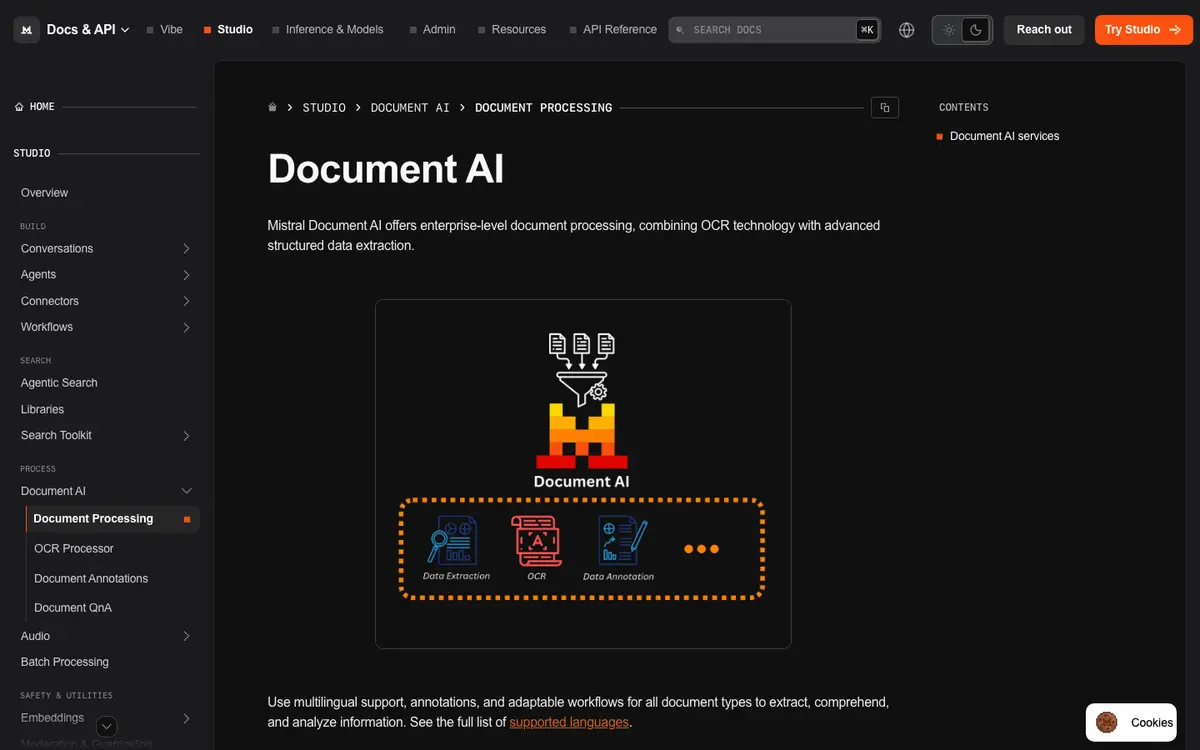This screenshot has height=750, width=1200.
Task: Open the API Reference tab
Action: pos(613,30)
